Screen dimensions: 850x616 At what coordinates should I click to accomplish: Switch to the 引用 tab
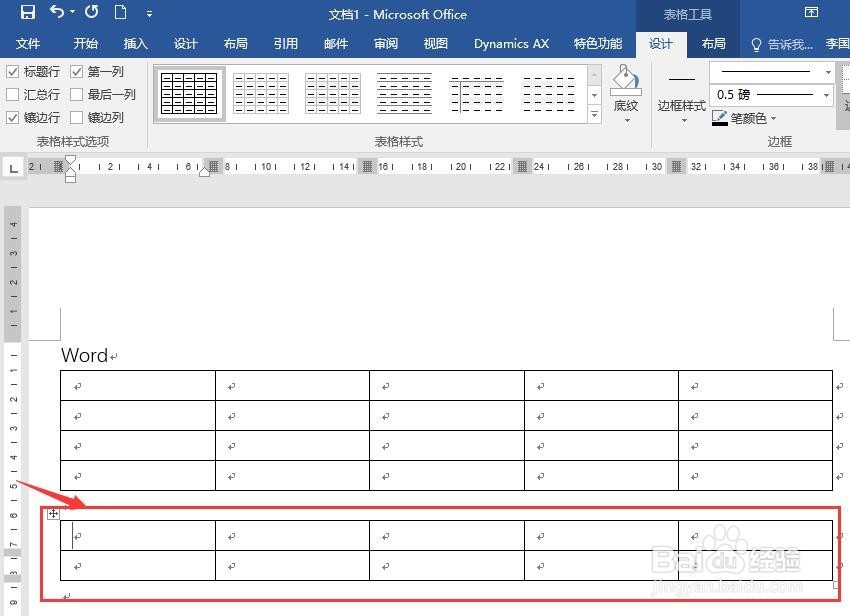pos(285,43)
